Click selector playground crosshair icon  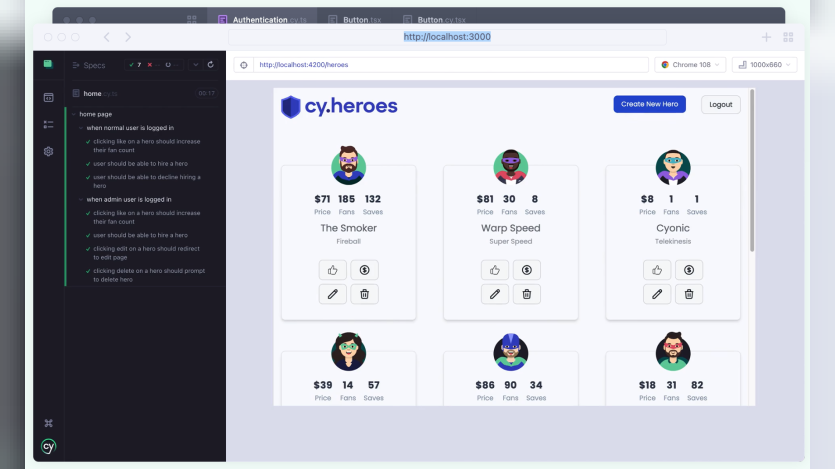click(x=244, y=65)
